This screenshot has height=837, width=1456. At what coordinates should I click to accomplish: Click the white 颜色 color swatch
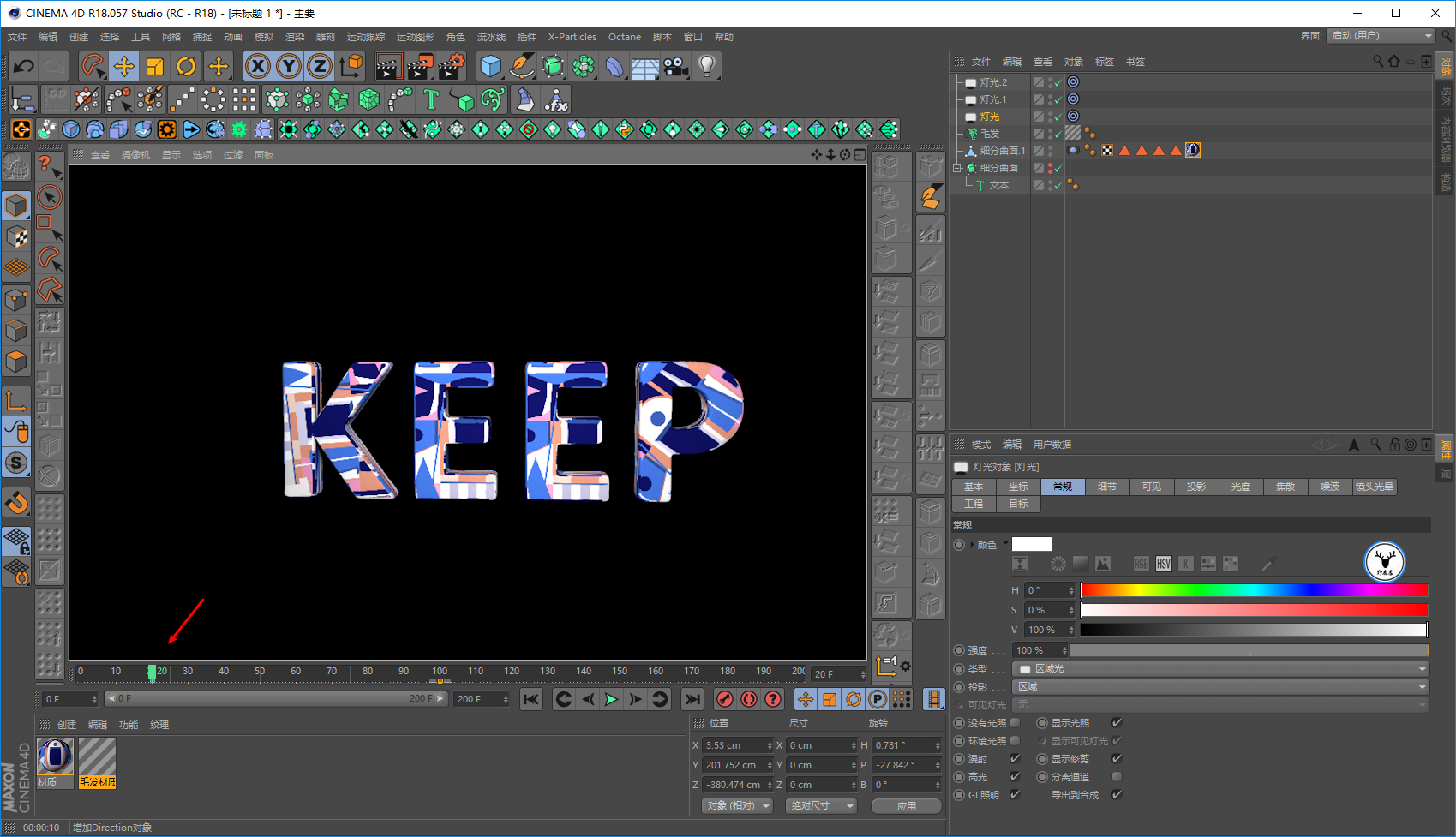1031,544
